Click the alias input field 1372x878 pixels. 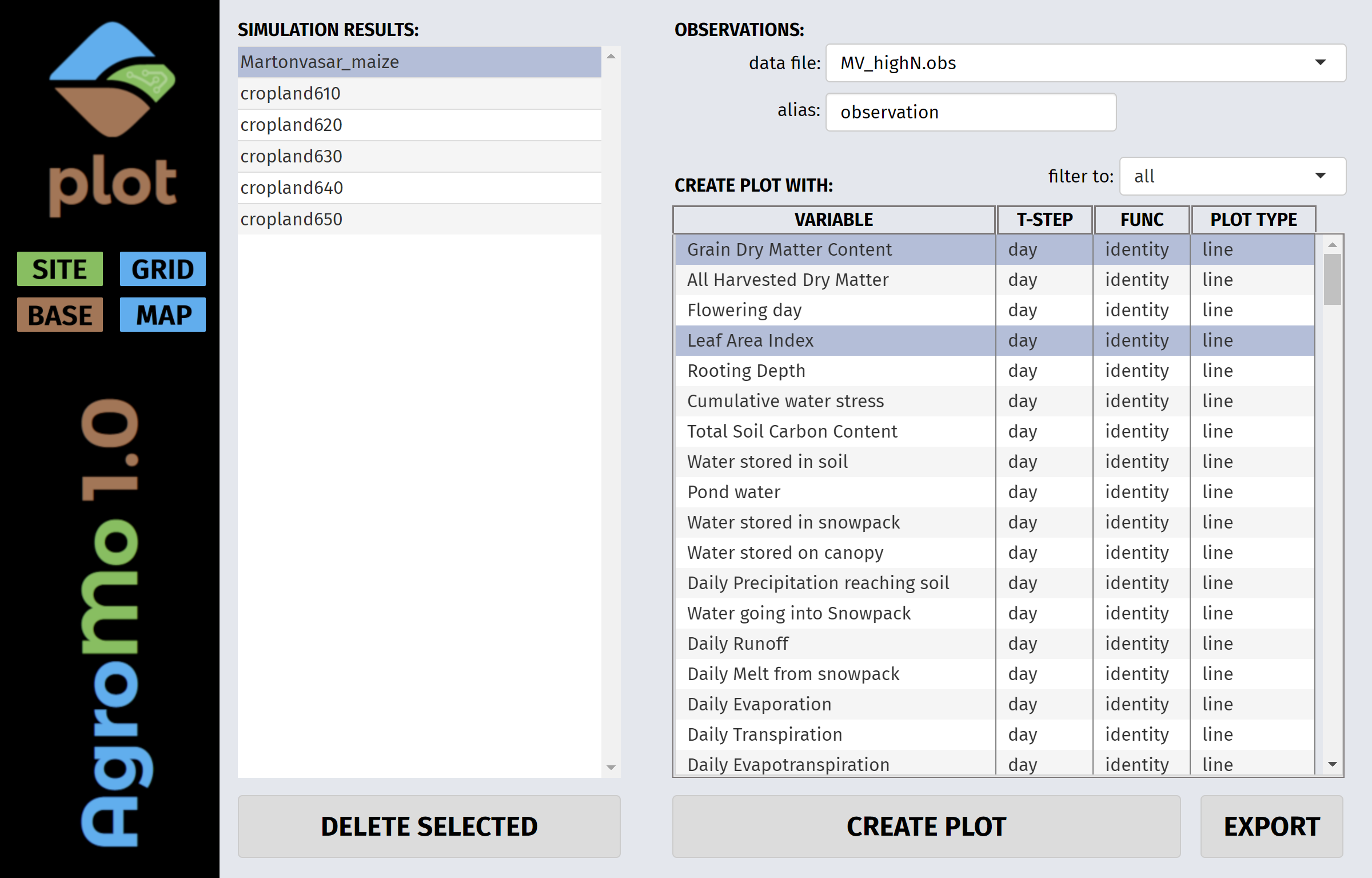click(970, 112)
